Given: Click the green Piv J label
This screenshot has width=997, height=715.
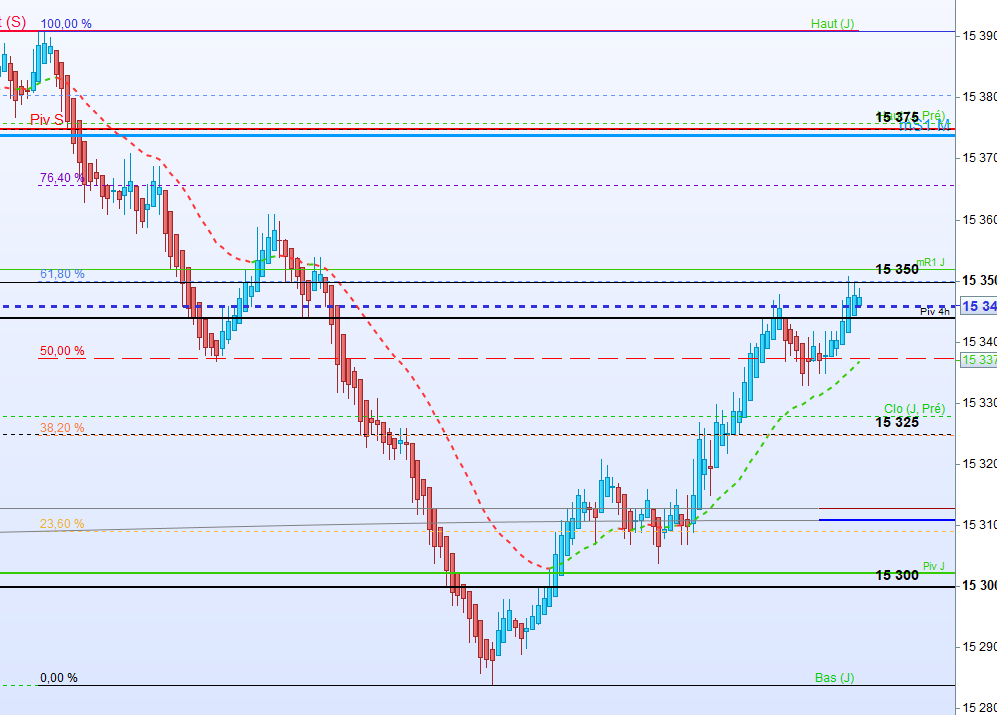Looking at the screenshot, I should coord(933,566).
